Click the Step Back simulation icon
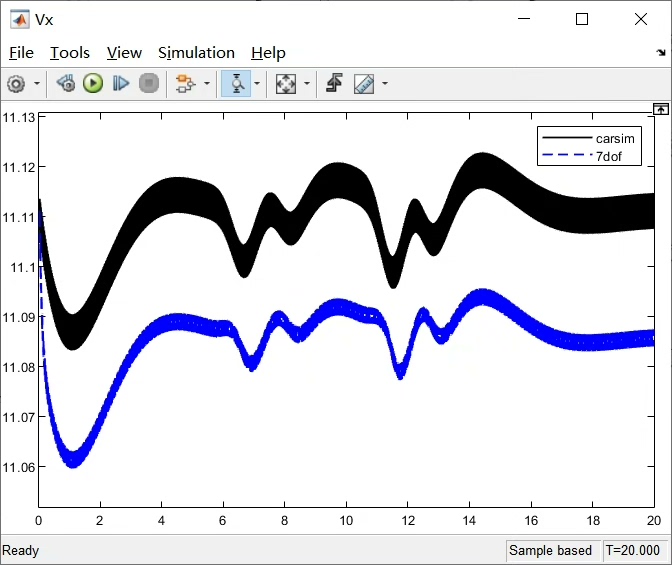Screen dimensions: 672x565 pyautogui.click(x=66, y=83)
